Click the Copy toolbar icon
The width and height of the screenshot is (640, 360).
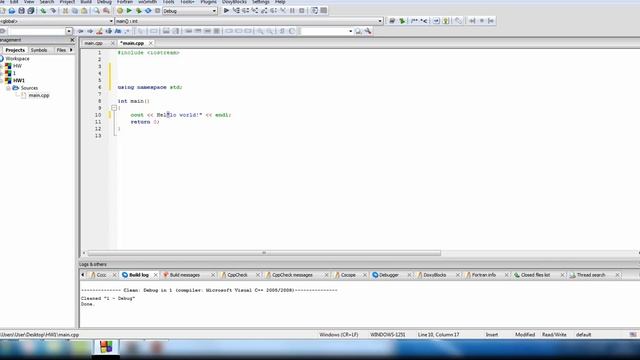[75, 11]
